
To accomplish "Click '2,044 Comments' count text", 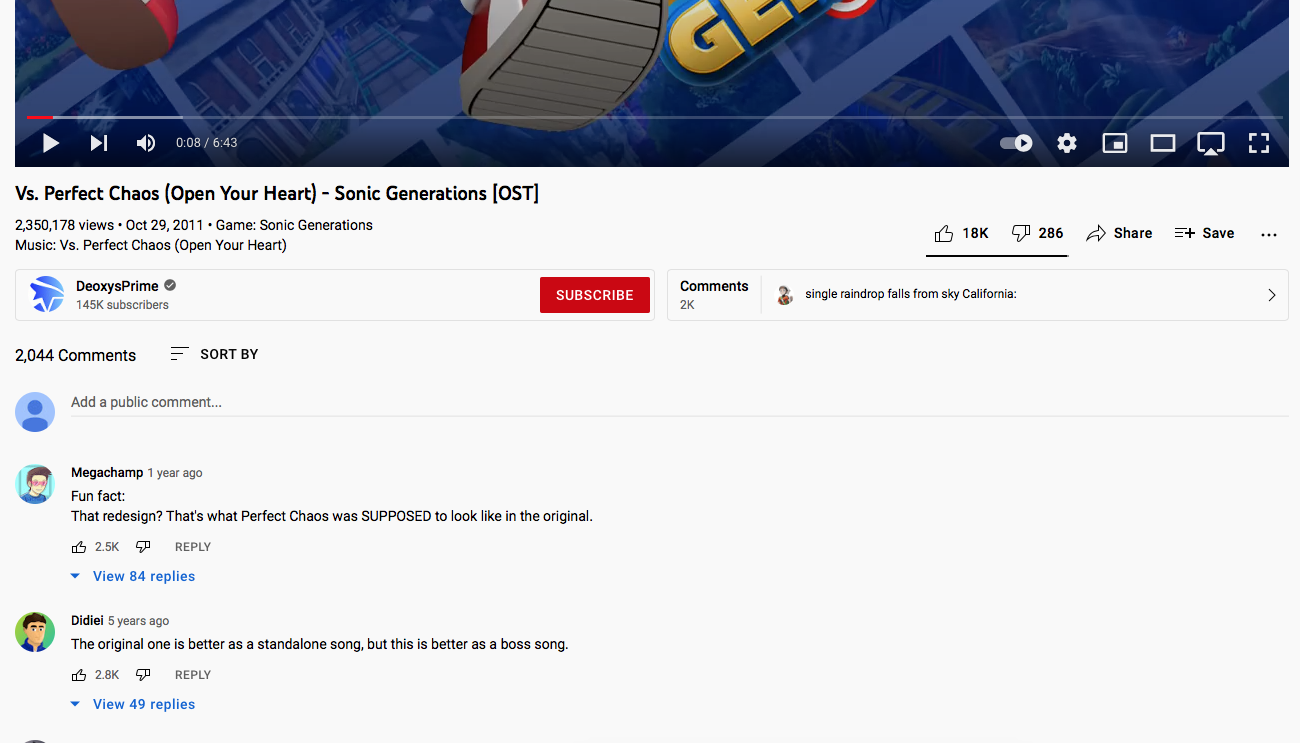I will [x=75, y=355].
